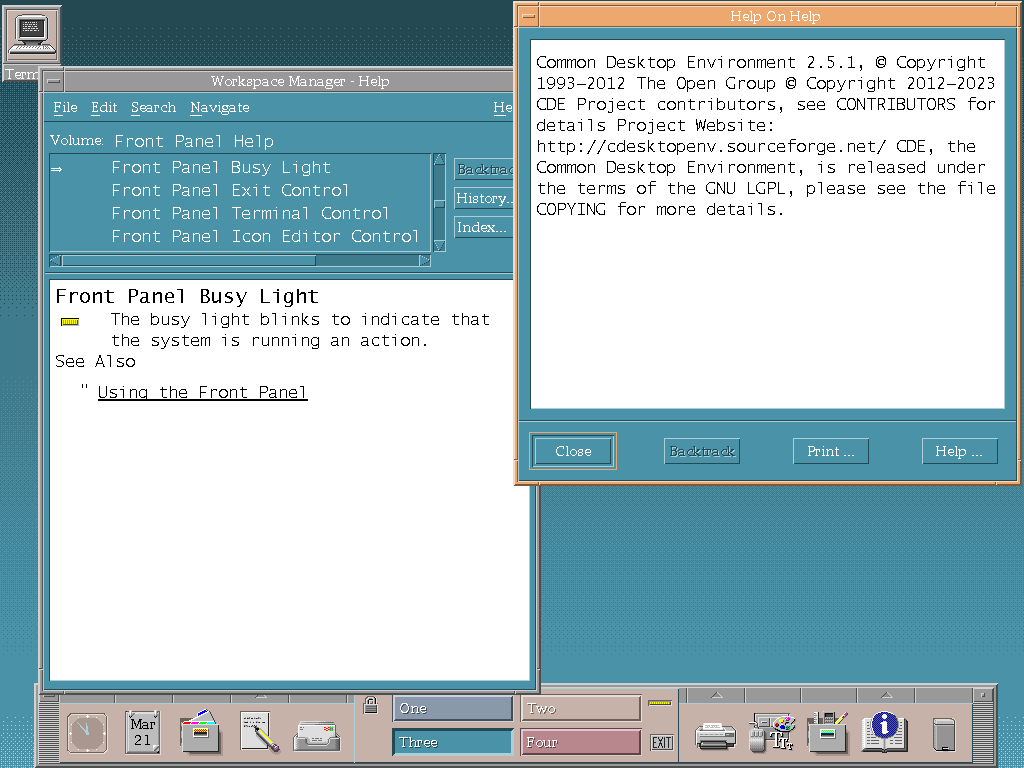Click the Trash can icon

pos(943,734)
